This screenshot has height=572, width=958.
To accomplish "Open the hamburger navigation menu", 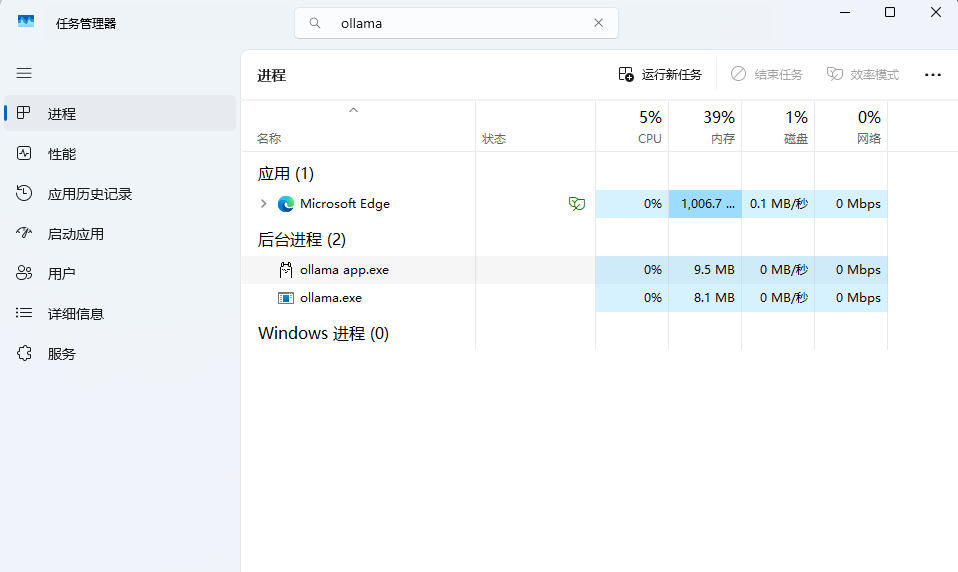I will tap(24, 73).
